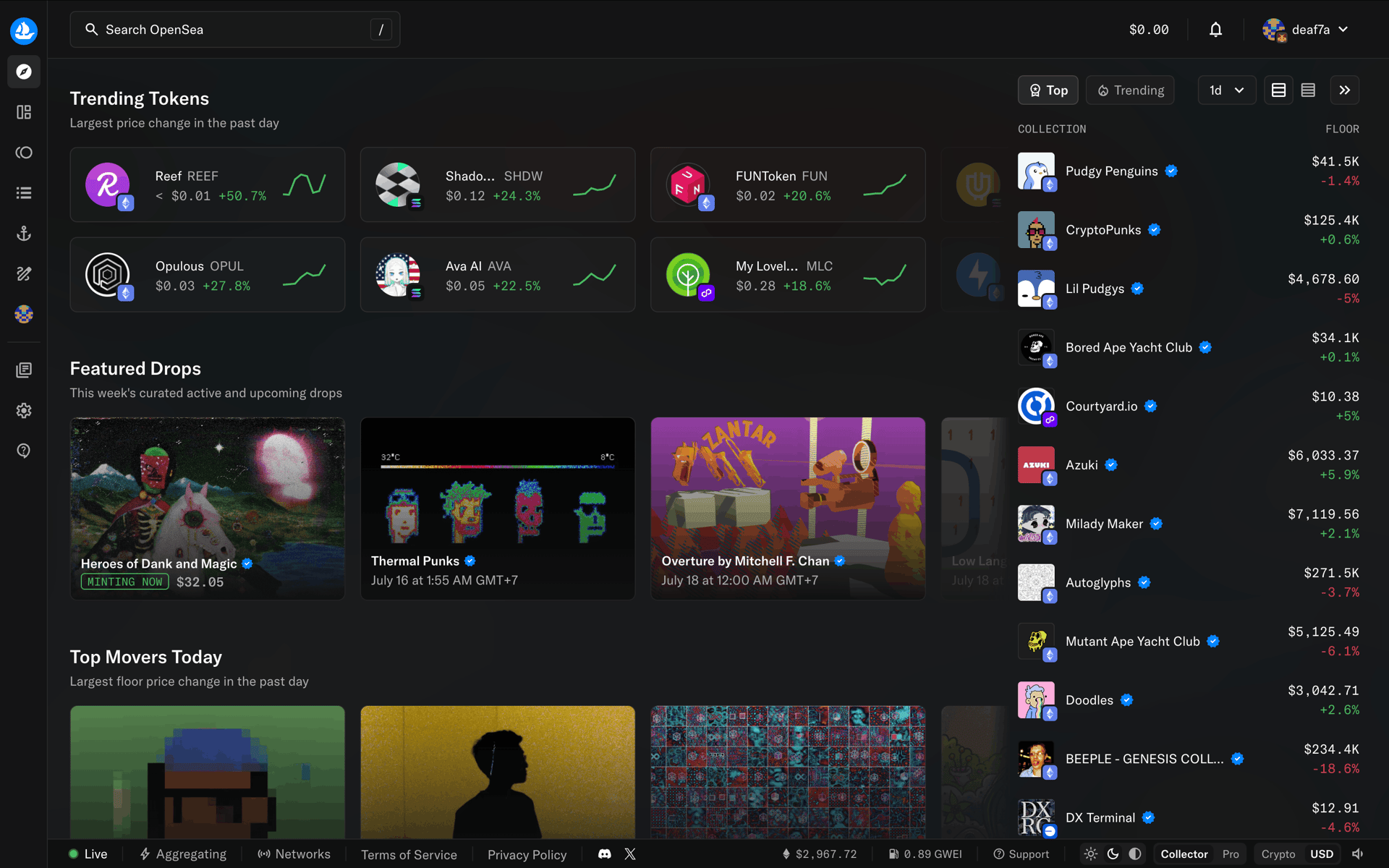The width and height of the screenshot is (1389, 868).
Task: Open the Discord icon in footer
Action: 605,854
